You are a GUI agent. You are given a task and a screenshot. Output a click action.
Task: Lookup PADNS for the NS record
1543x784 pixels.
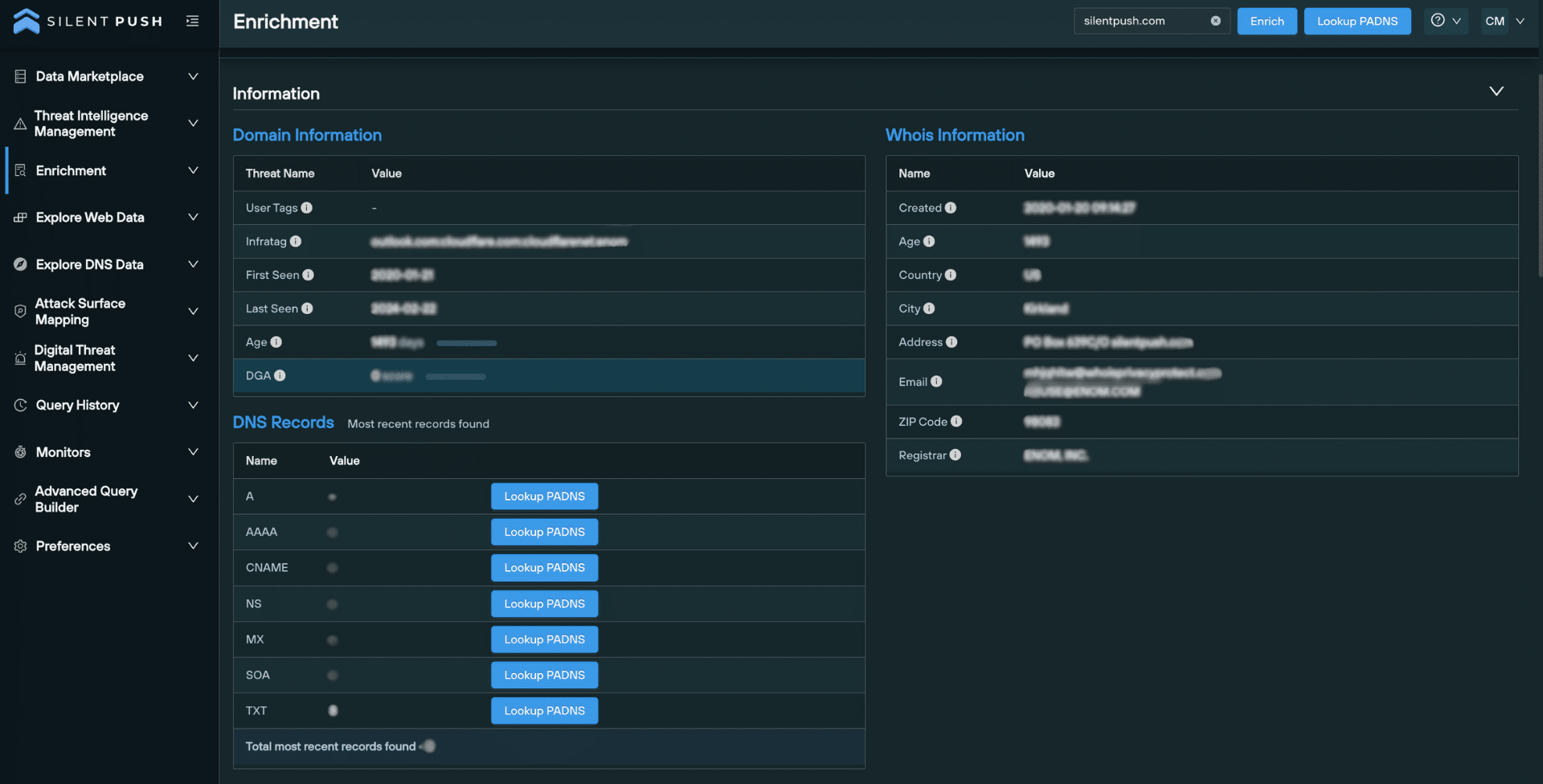pos(544,604)
